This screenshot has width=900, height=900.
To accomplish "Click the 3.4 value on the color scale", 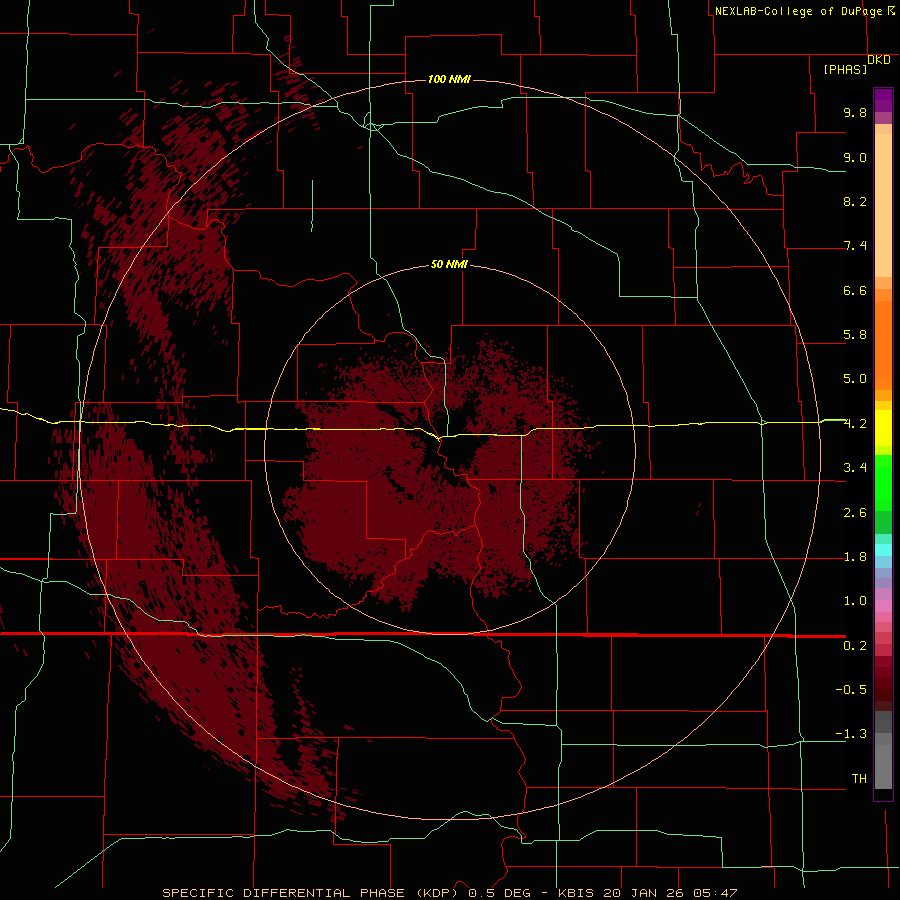I will (855, 468).
